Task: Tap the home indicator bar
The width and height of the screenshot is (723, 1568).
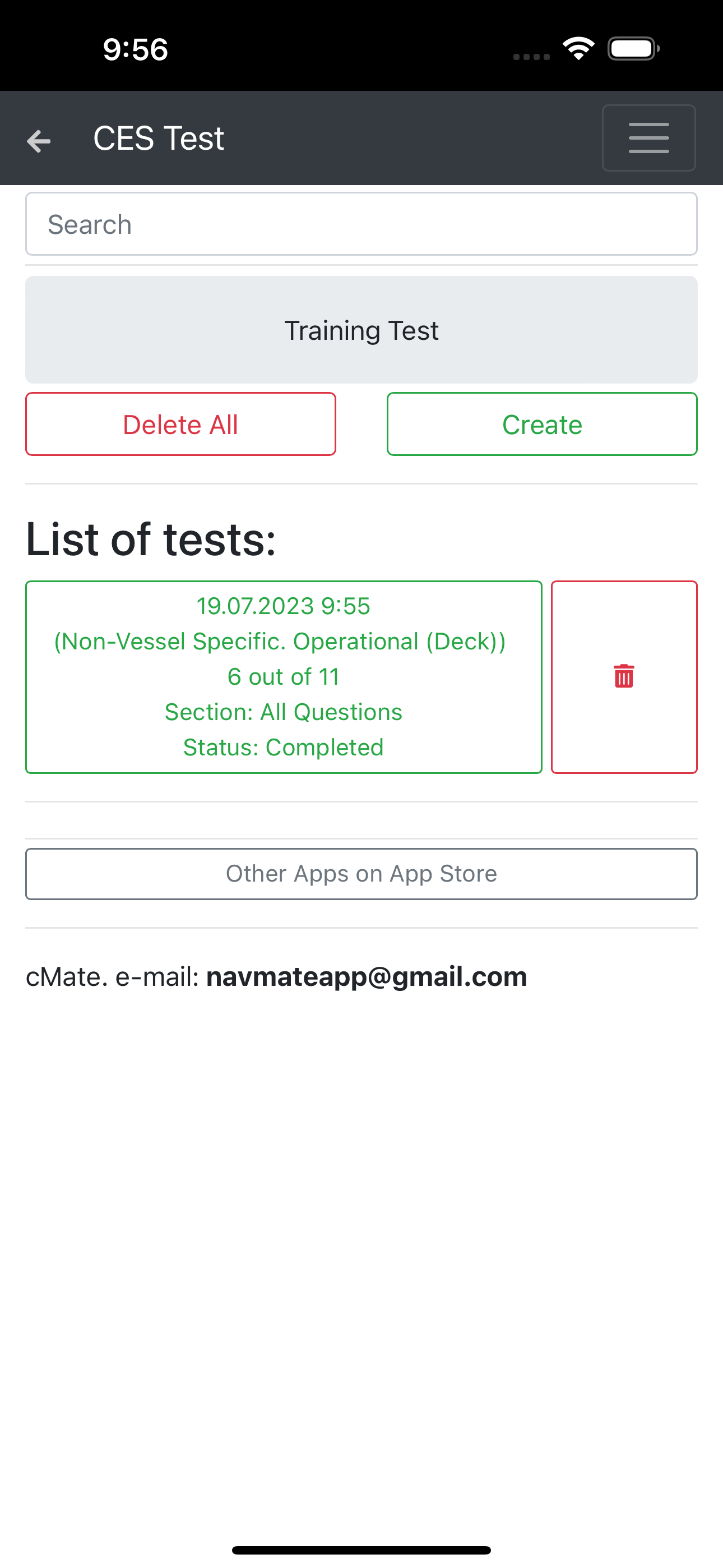Action: (x=361, y=1549)
